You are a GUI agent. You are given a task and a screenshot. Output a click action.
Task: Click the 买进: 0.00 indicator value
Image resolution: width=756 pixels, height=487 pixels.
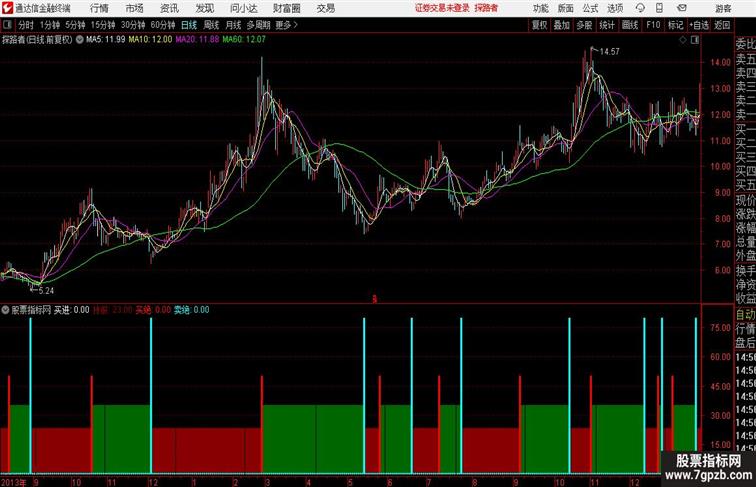click(x=71, y=310)
